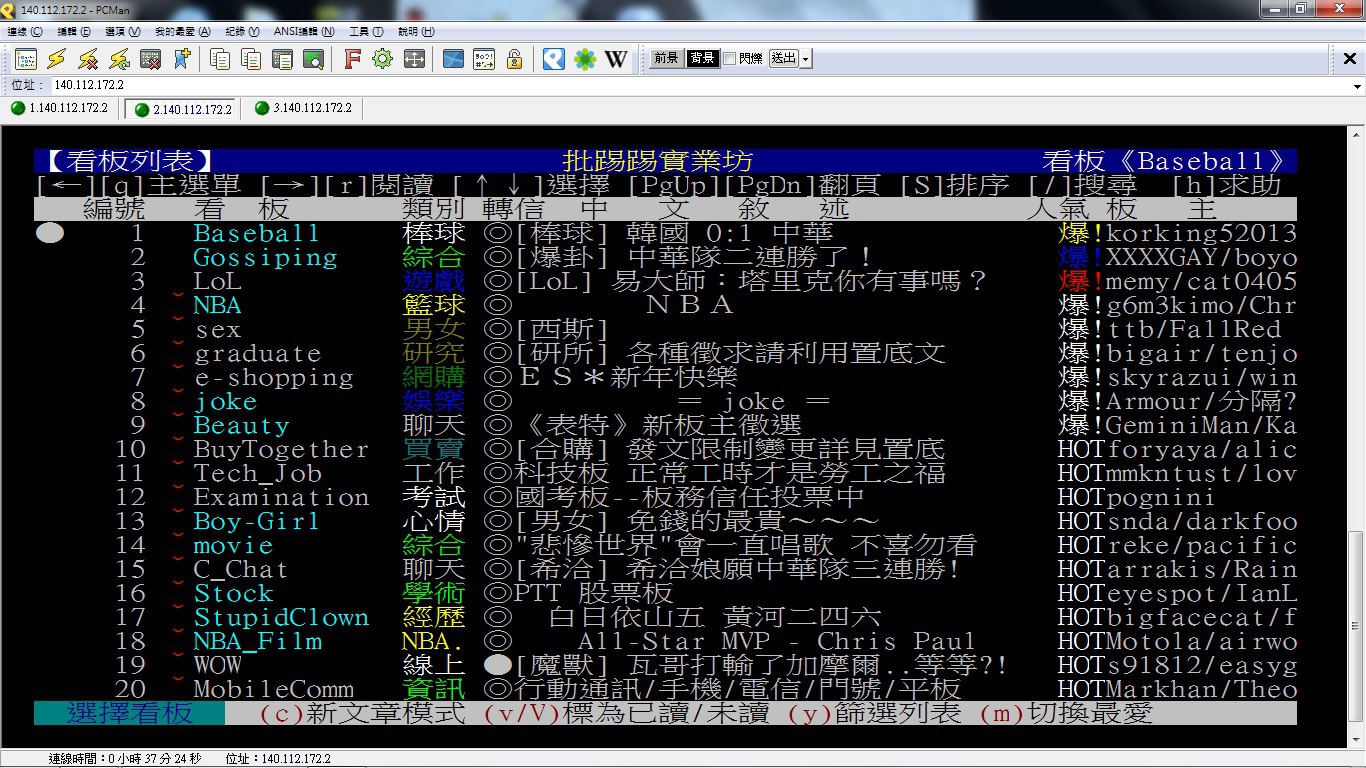
Task: Select the Gossiping board row
Action: point(665,257)
